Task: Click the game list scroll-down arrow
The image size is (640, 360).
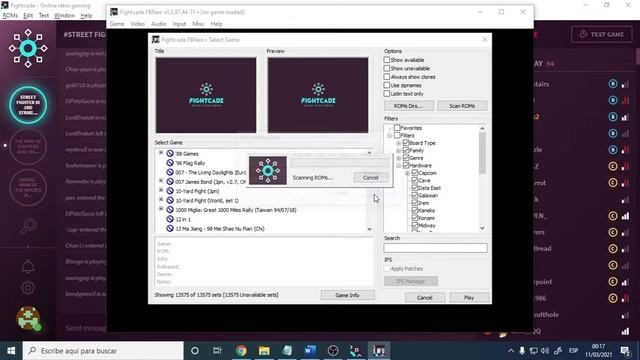Action: (369, 229)
